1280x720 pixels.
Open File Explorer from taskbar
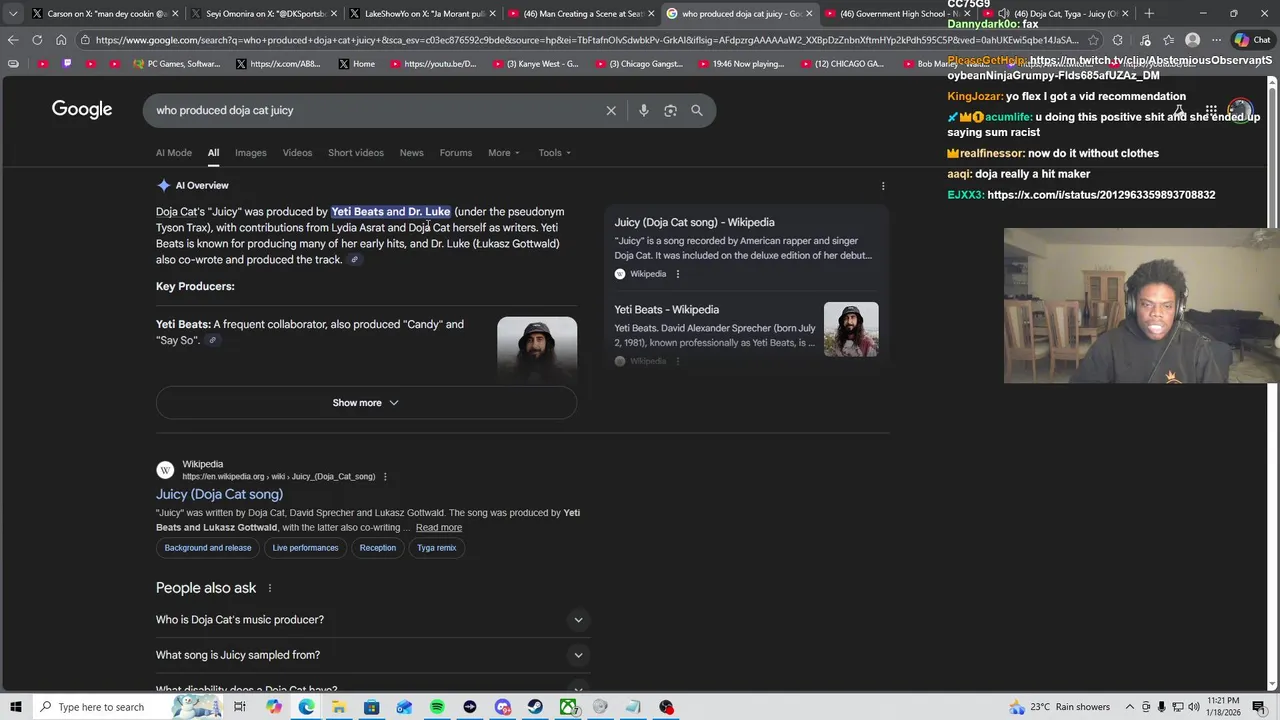339,707
